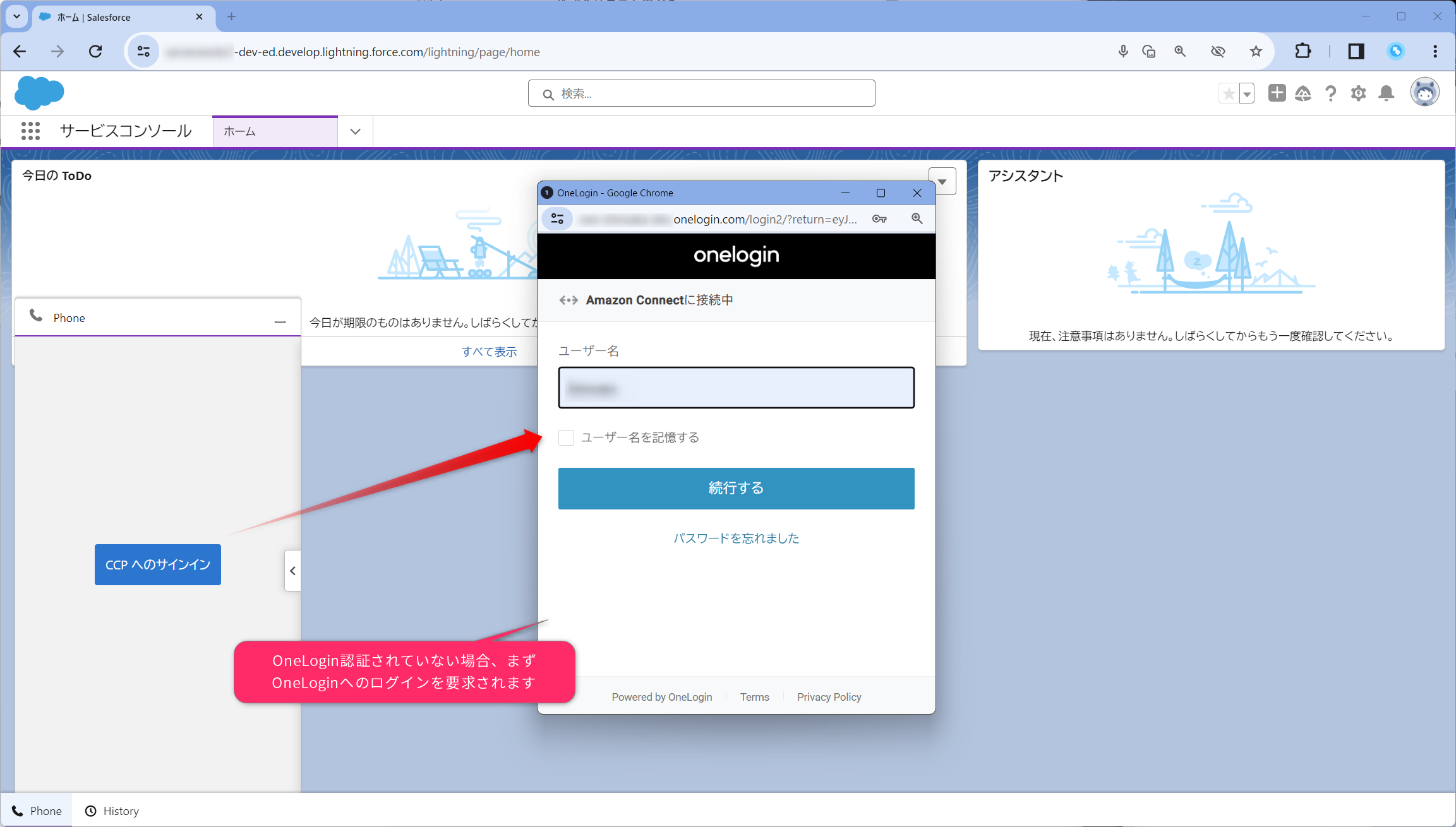This screenshot has width=1456, height=827.
Task: Open the notifications bell
Action: (x=1387, y=94)
